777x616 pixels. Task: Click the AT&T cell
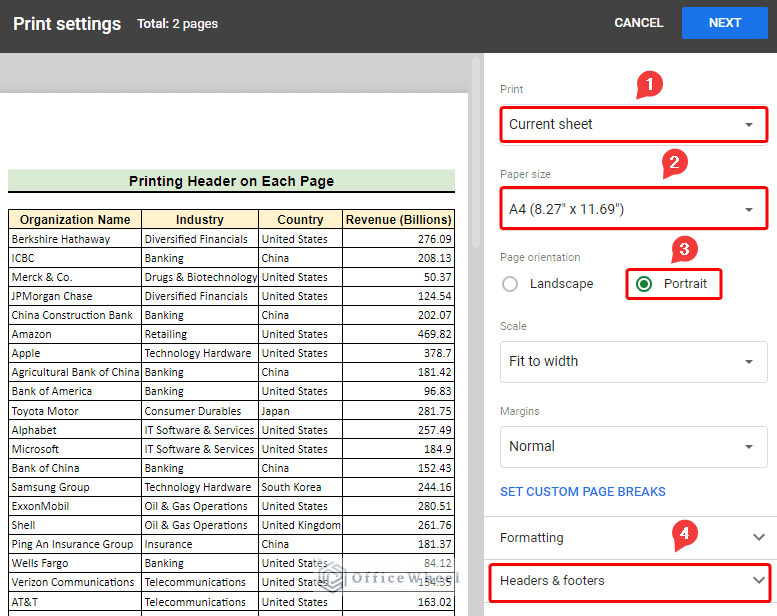pos(75,602)
